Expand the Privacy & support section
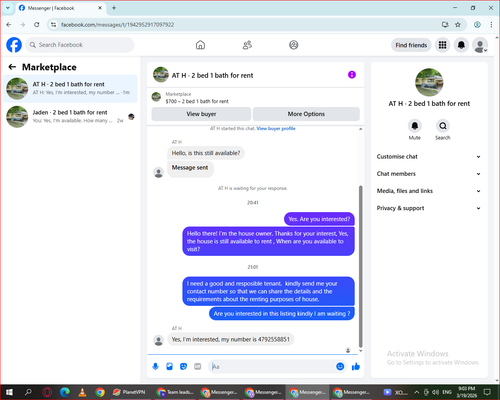Viewport: 500px width, 400px height. coord(429,208)
